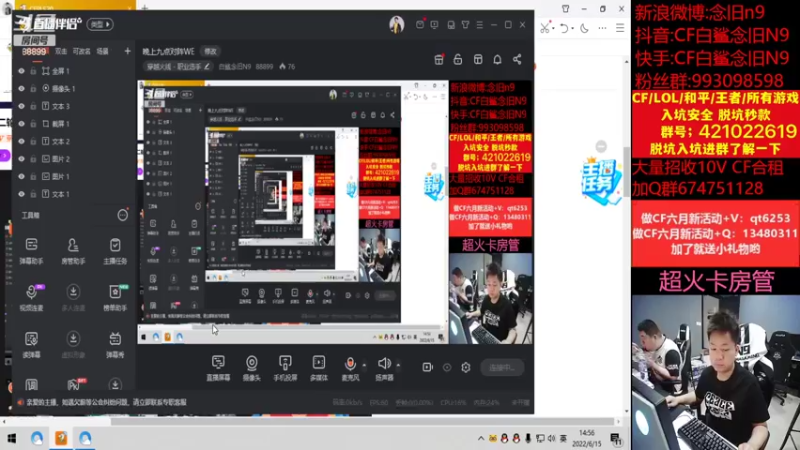
Task: Switch to the 可改名 scene tab
Action: [82, 52]
